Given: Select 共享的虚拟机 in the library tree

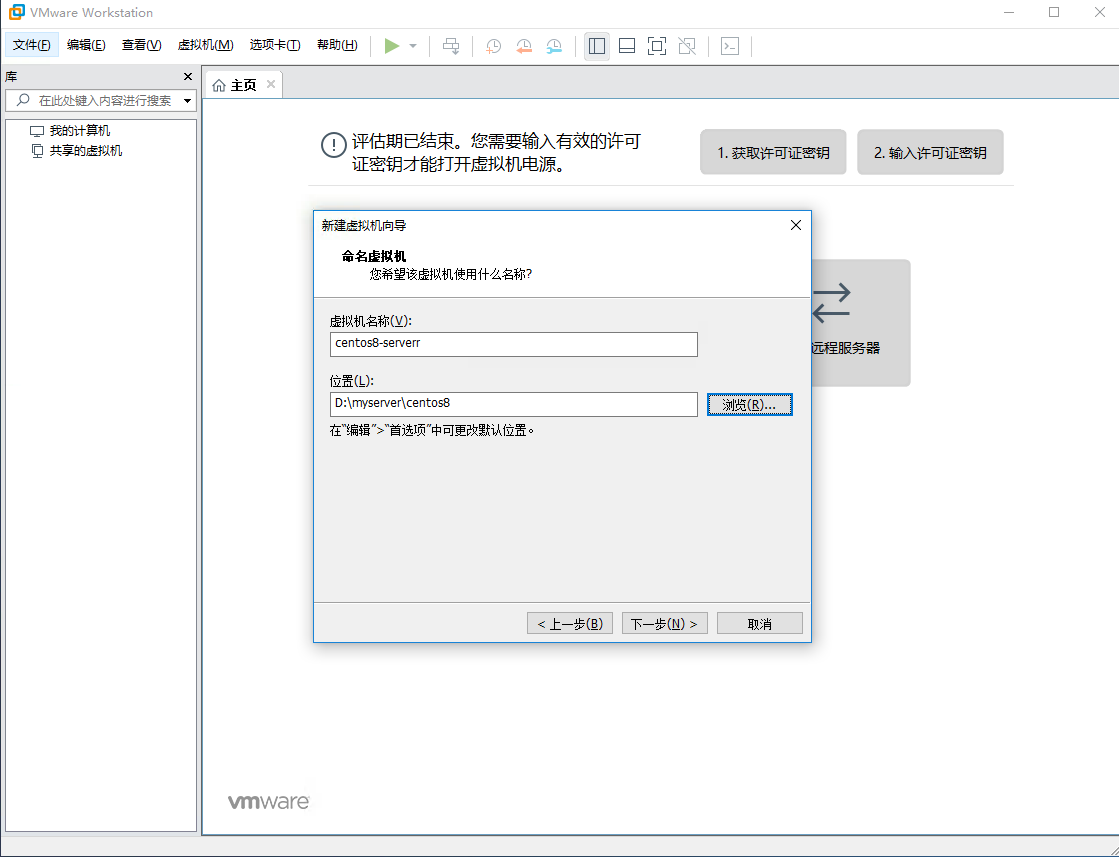Looking at the screenshot, I should point(86,151).
